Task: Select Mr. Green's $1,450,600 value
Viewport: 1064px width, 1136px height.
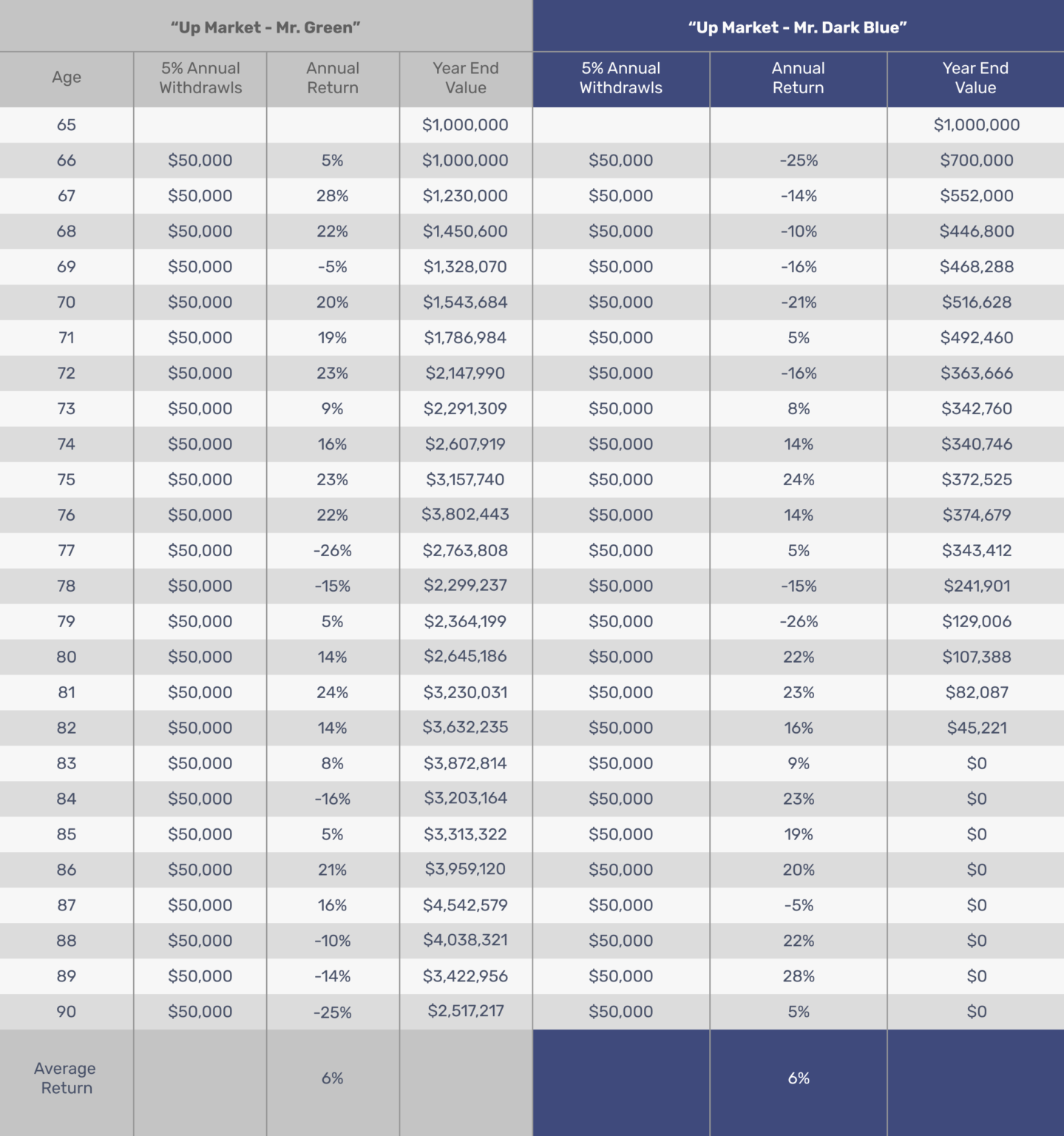Action: tap(465, 231)
